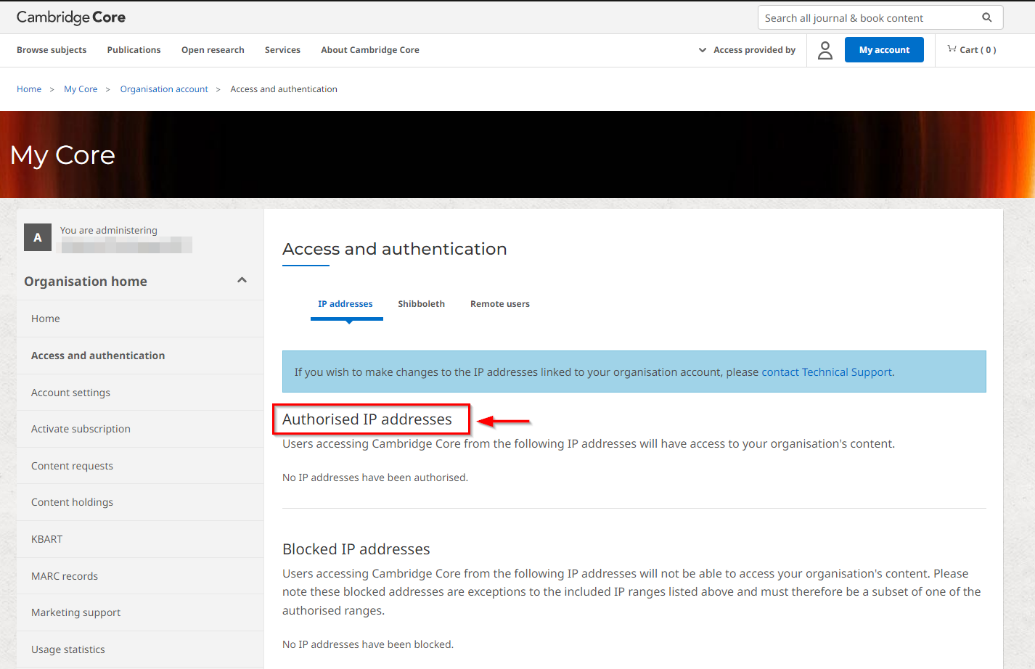Open Usage statistics in sidebar
This screenshot has height=669, width=1035.
click(x=140, y=649)
